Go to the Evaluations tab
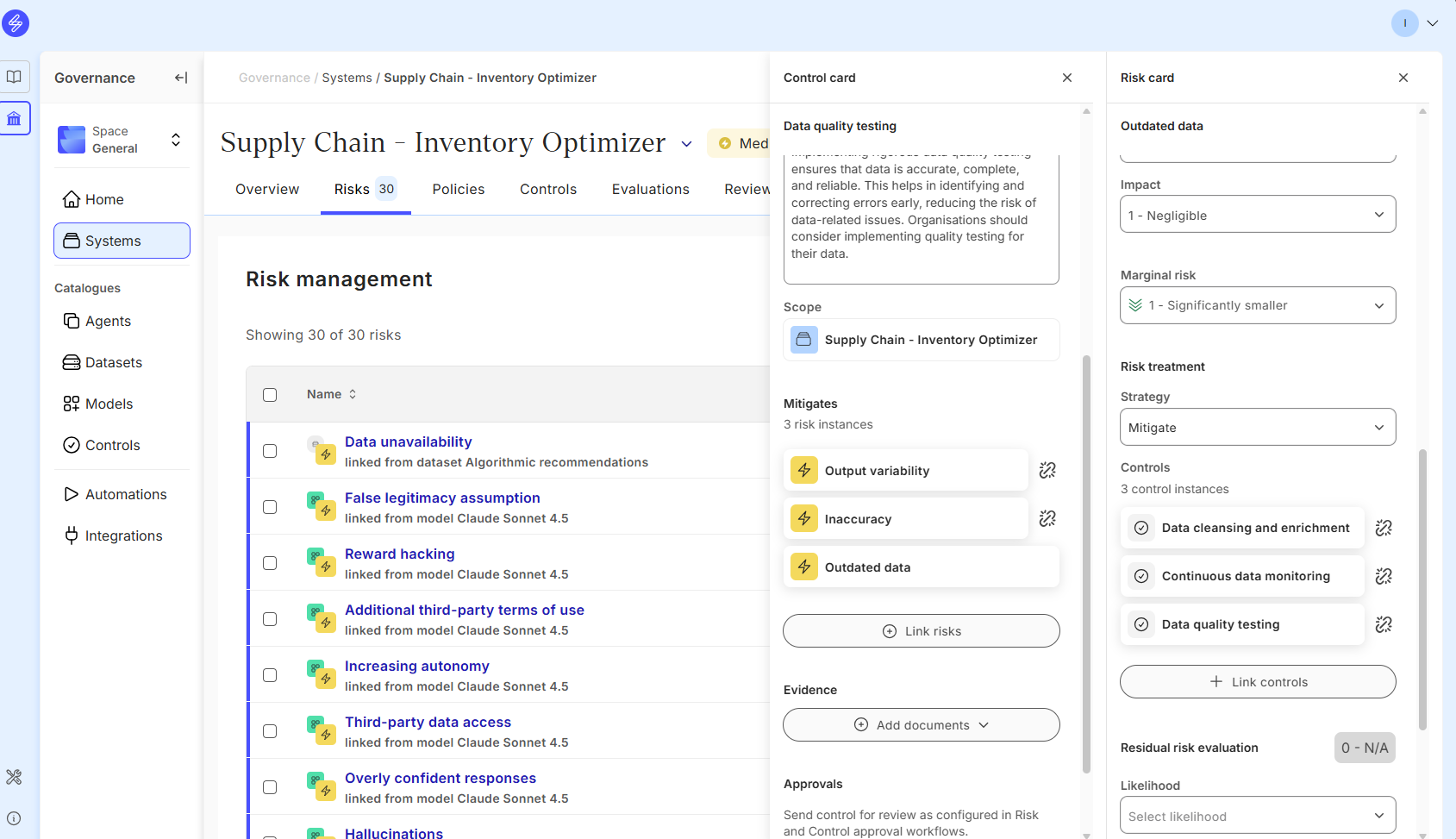 click(650, 190)
